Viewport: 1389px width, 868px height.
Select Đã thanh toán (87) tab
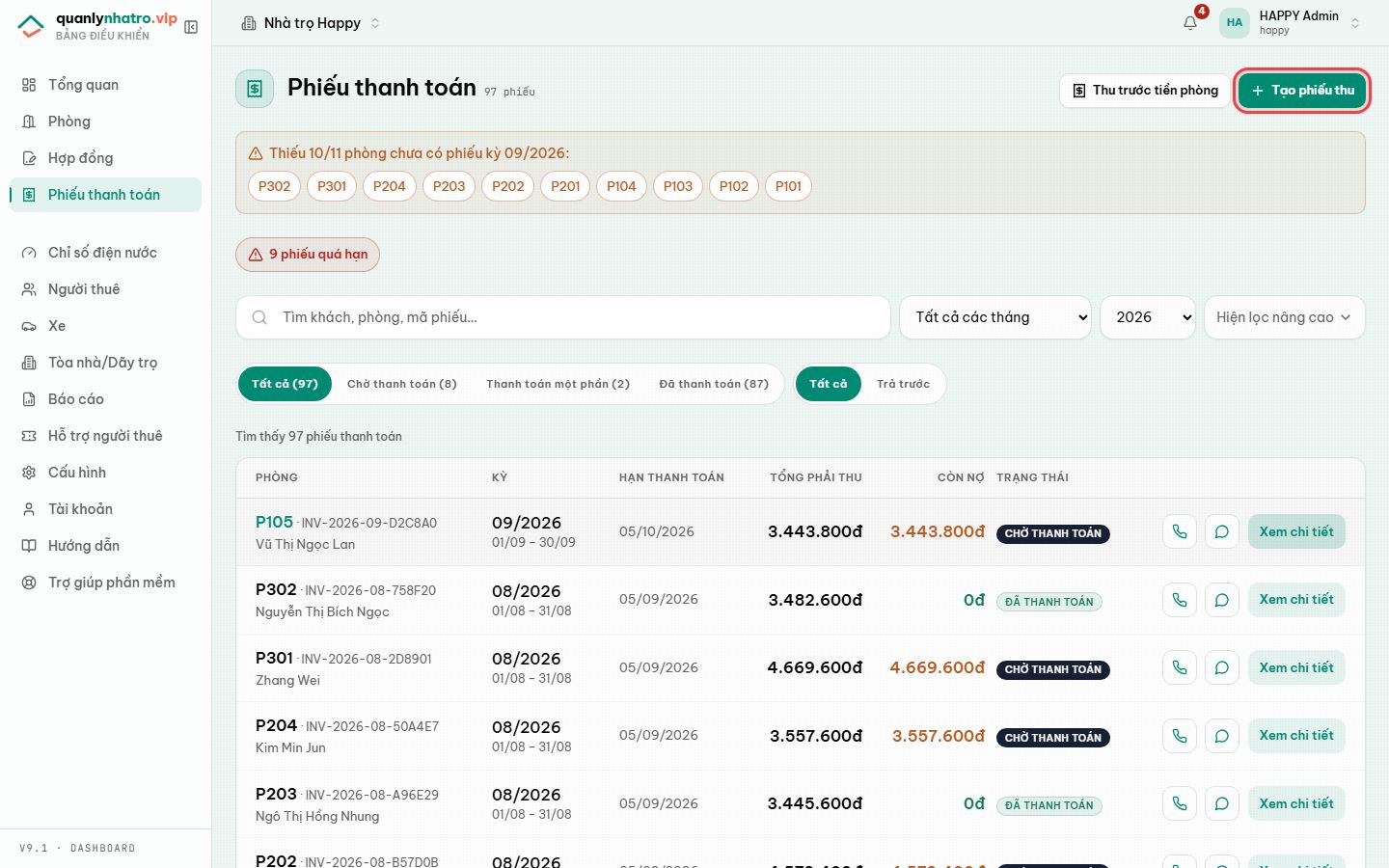click(x=714, y=384)
